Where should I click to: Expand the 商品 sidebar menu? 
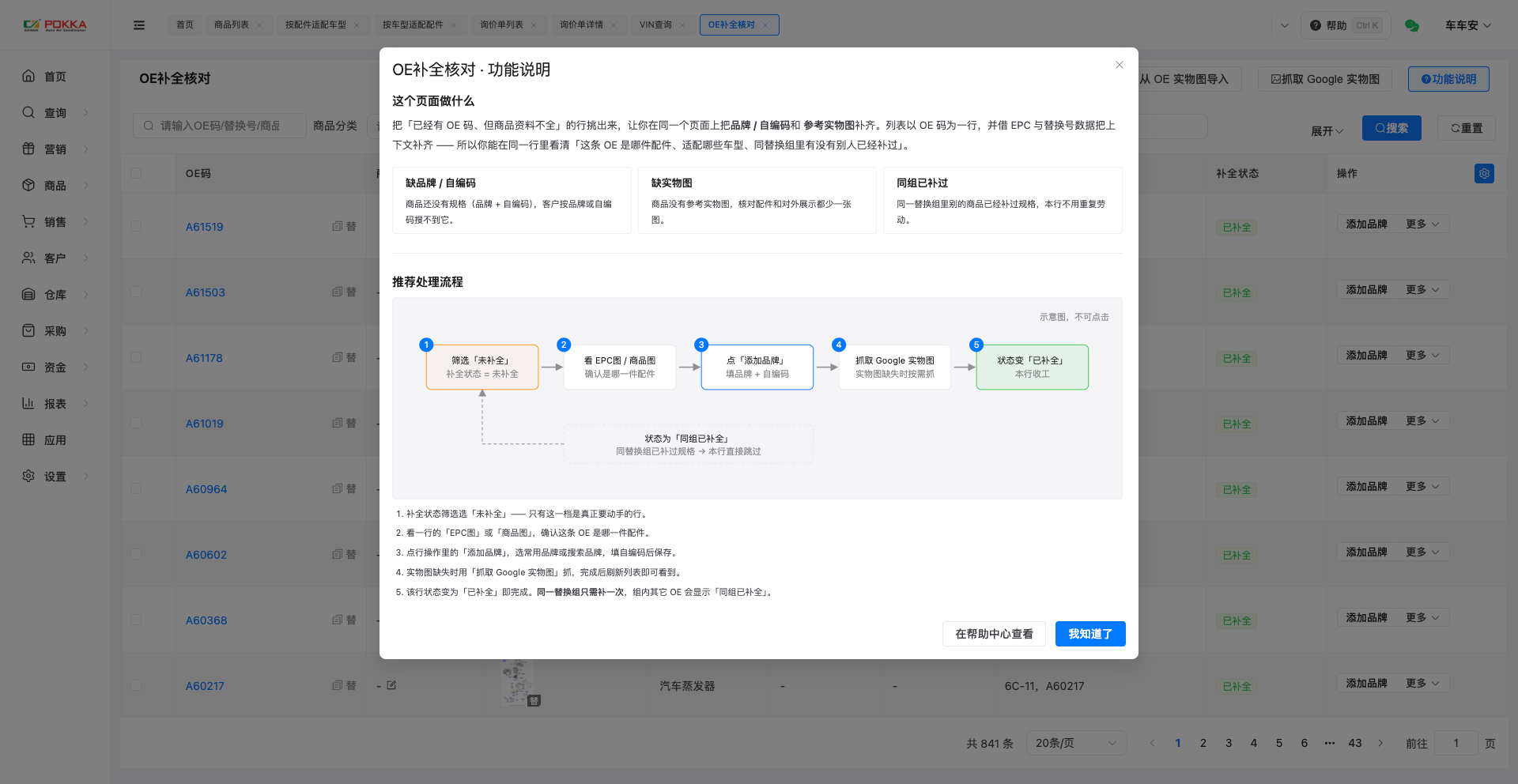pos(55,186)
